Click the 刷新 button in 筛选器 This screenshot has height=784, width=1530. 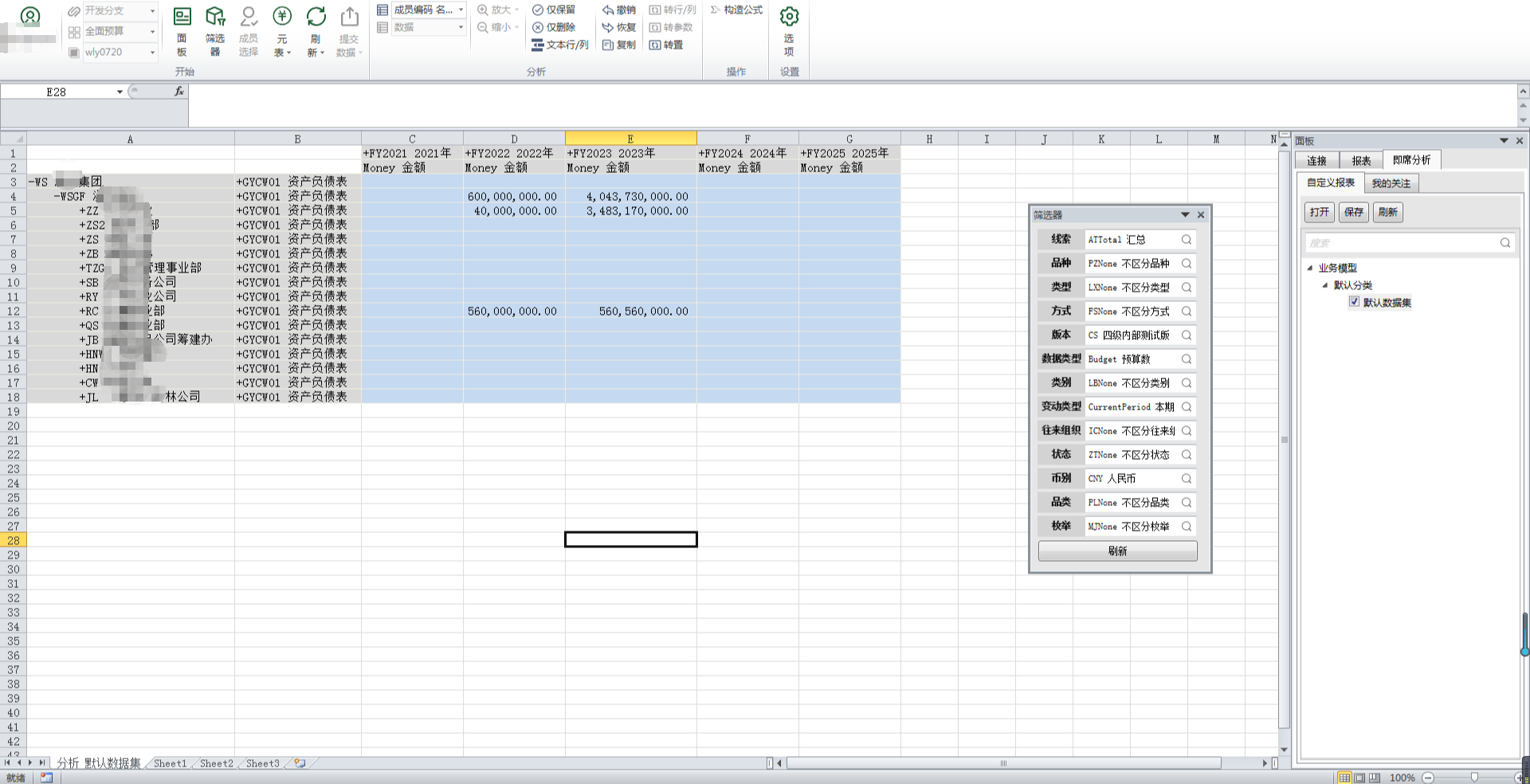(x=1117, y=551)
